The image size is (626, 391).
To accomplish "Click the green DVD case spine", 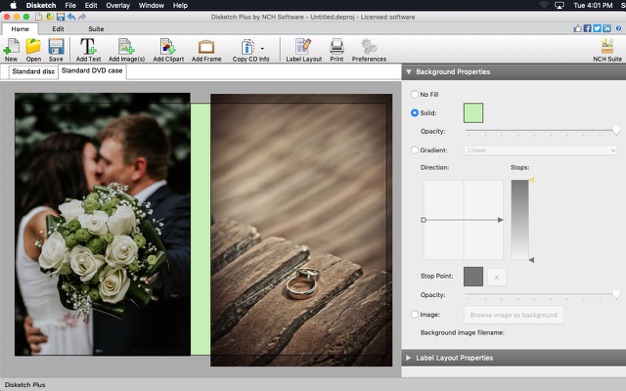I will coord(200,229).
